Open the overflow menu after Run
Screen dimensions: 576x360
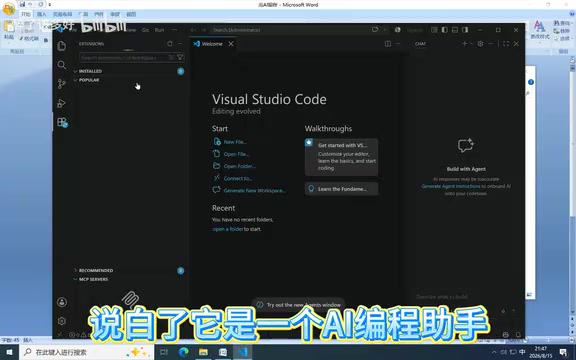pos(174,30)
